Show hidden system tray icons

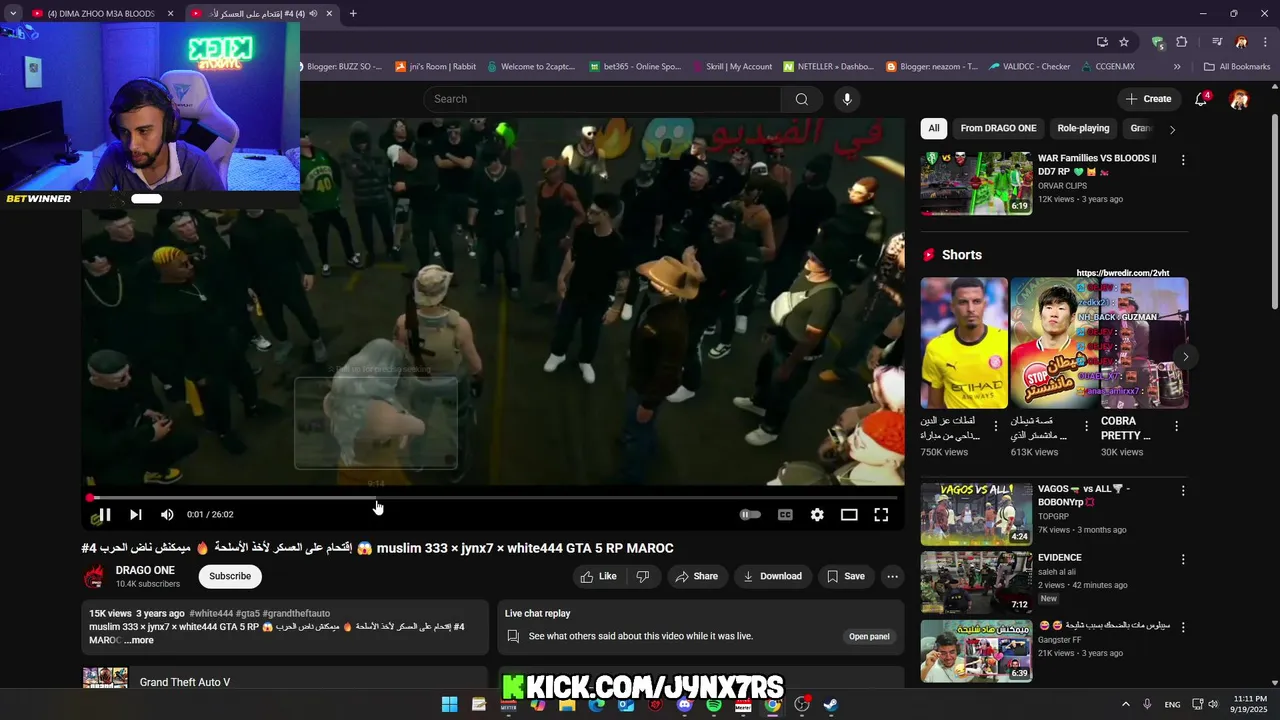pos(1125,704)
